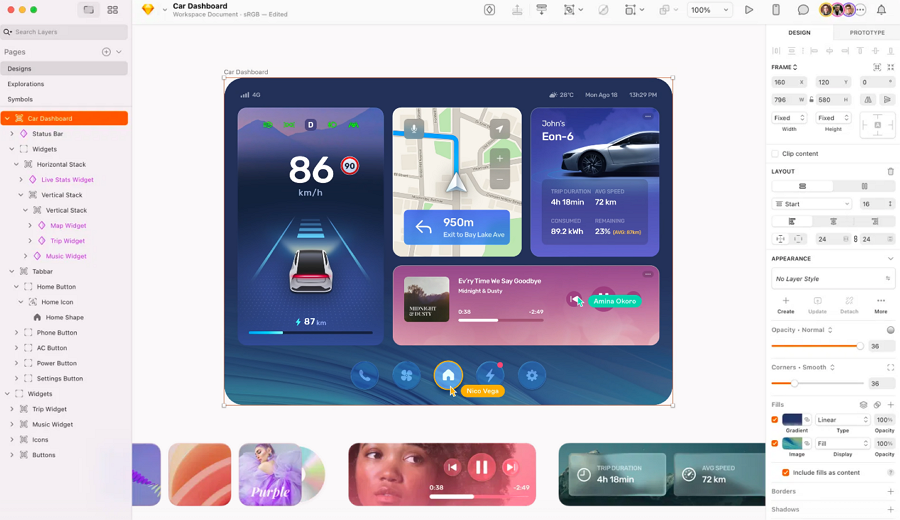Select the Explorations page
The height and width of the screenshot is (520, 900).
pos(26,84)
